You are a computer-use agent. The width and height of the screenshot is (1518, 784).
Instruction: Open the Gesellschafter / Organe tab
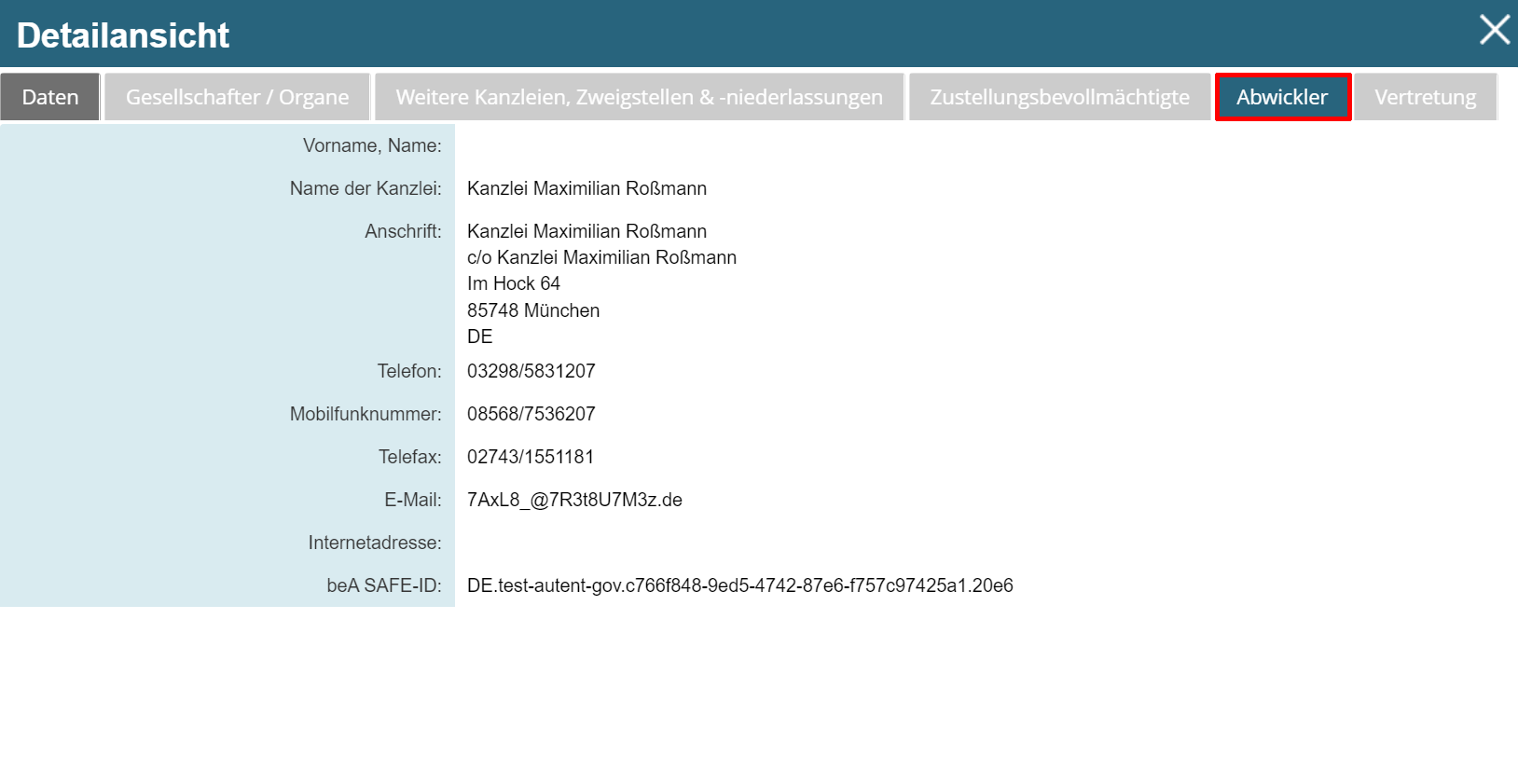[237, 97]
